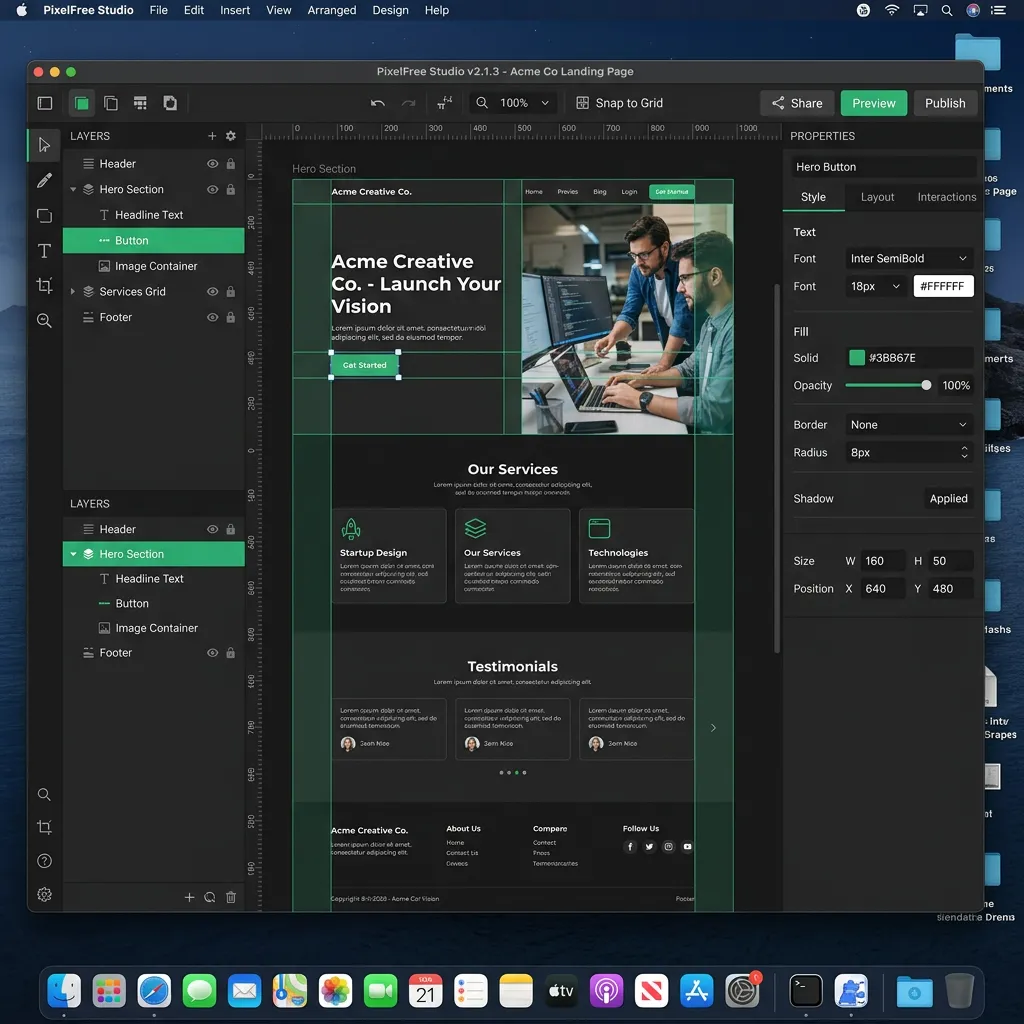Open the Edit menu

coord(193,10)
